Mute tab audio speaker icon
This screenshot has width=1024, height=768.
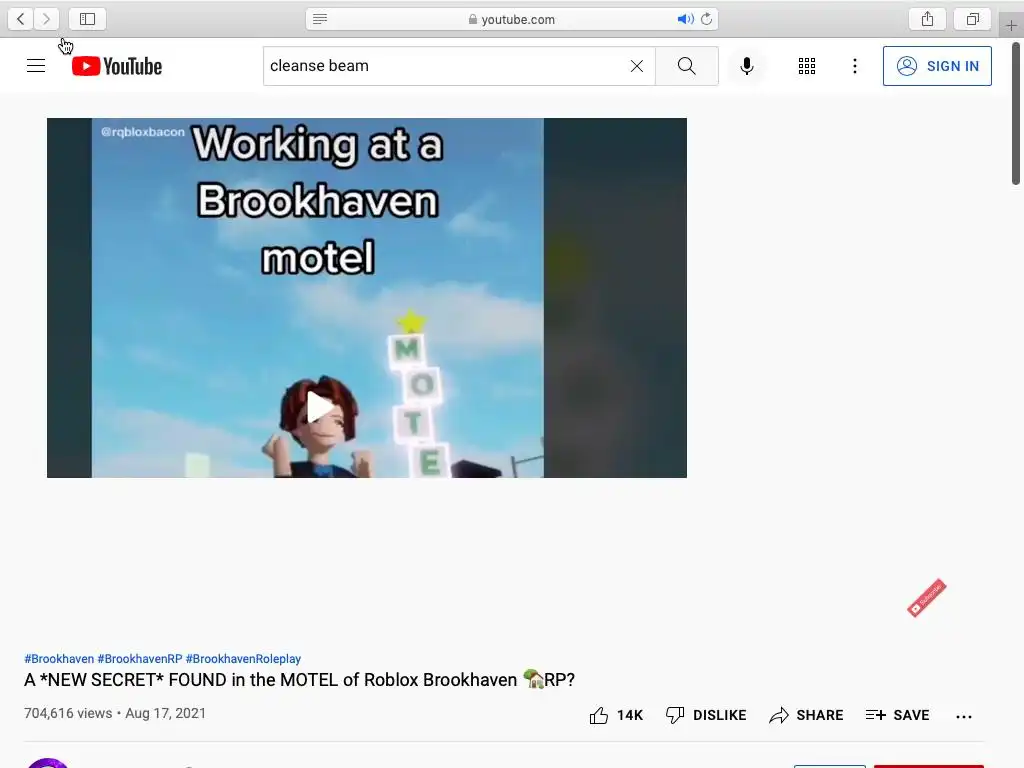[685, 19]
